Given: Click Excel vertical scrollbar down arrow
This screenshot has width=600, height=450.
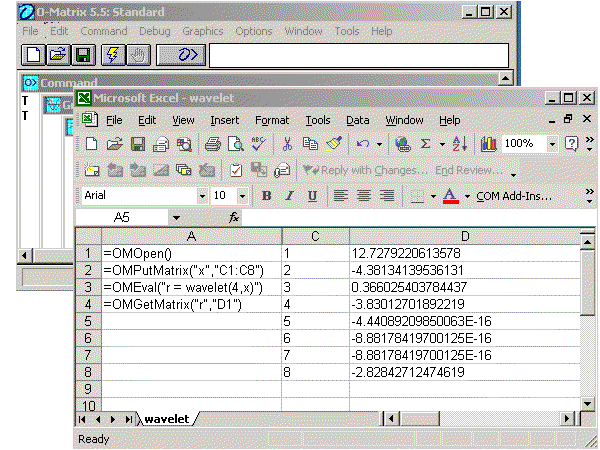Looking at the screenshot, I should pyautogui.click(x=587, y=403).
